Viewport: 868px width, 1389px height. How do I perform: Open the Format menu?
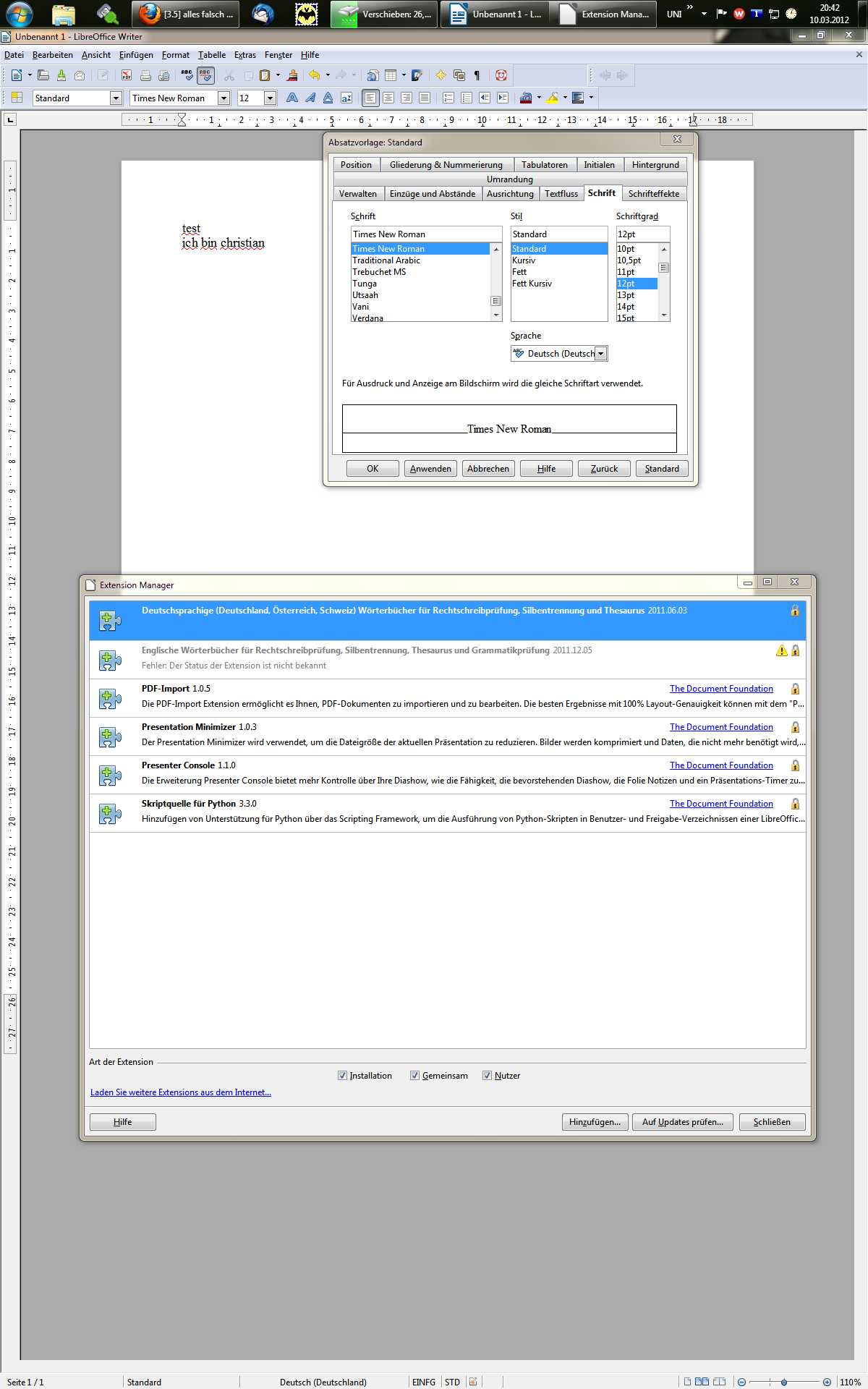pos(176,55)
